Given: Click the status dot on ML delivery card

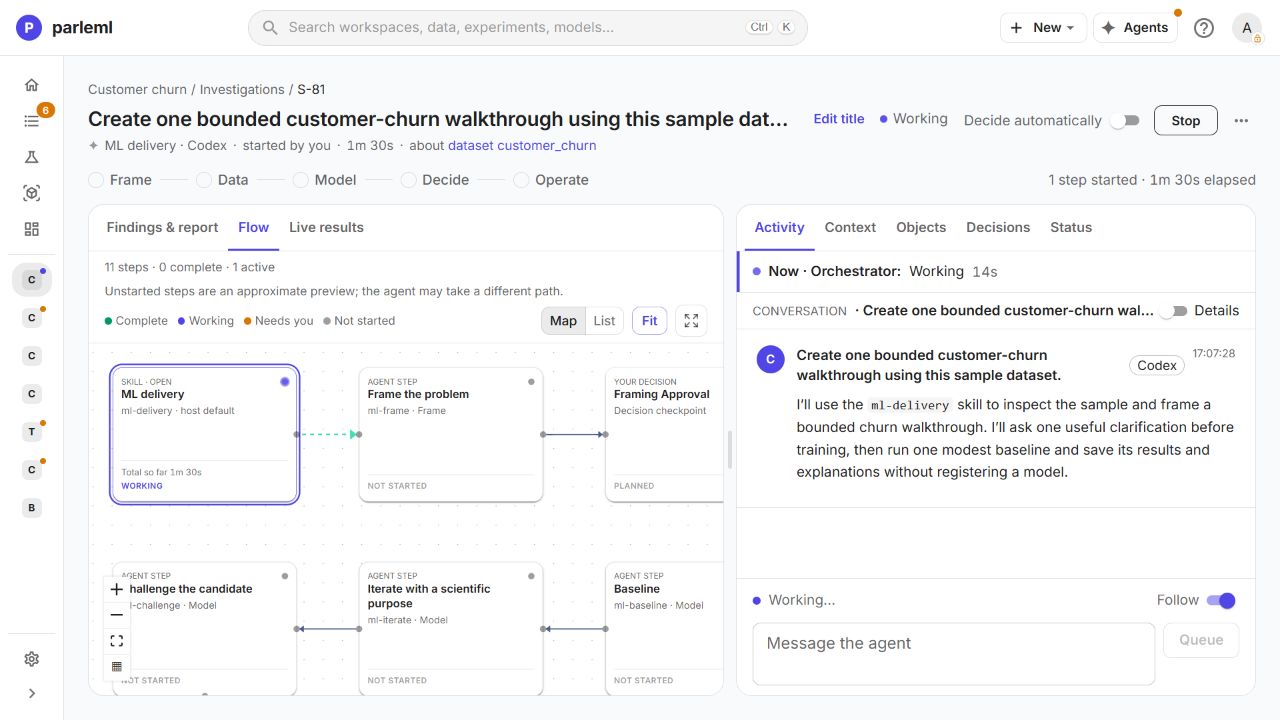Looking at the screenshot, I should (x=285, y=382).
